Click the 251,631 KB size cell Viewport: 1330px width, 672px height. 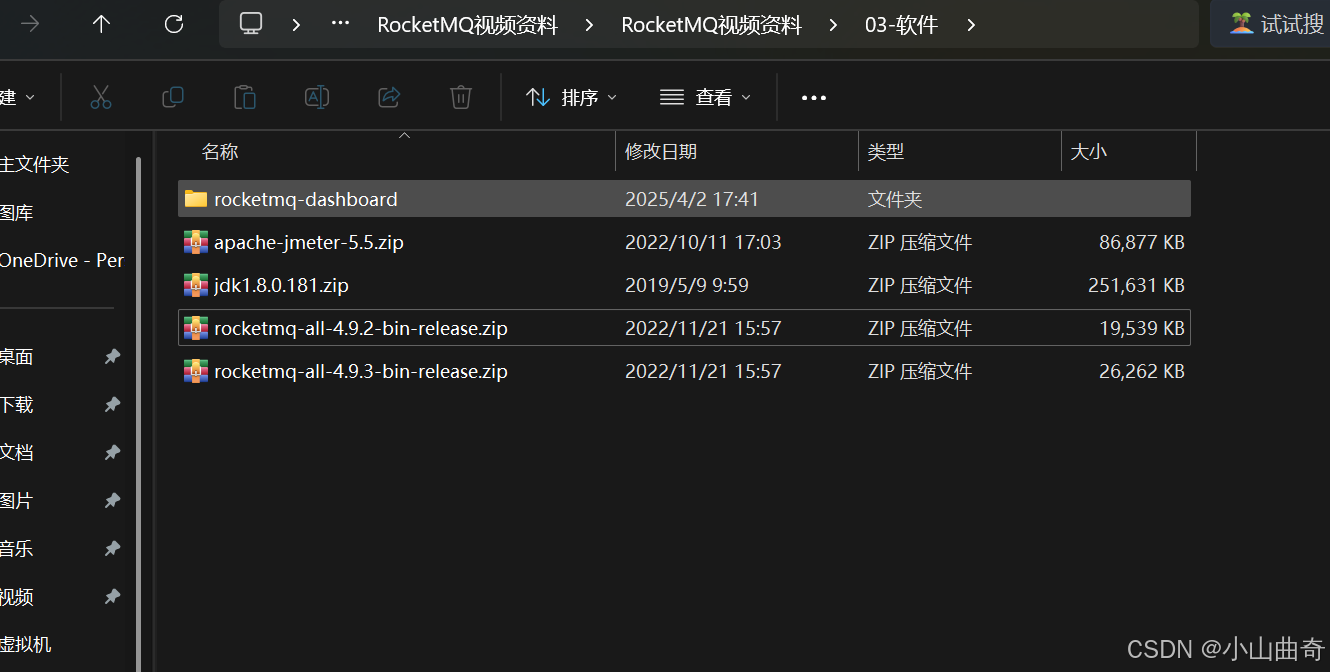tap(1136, 285)
